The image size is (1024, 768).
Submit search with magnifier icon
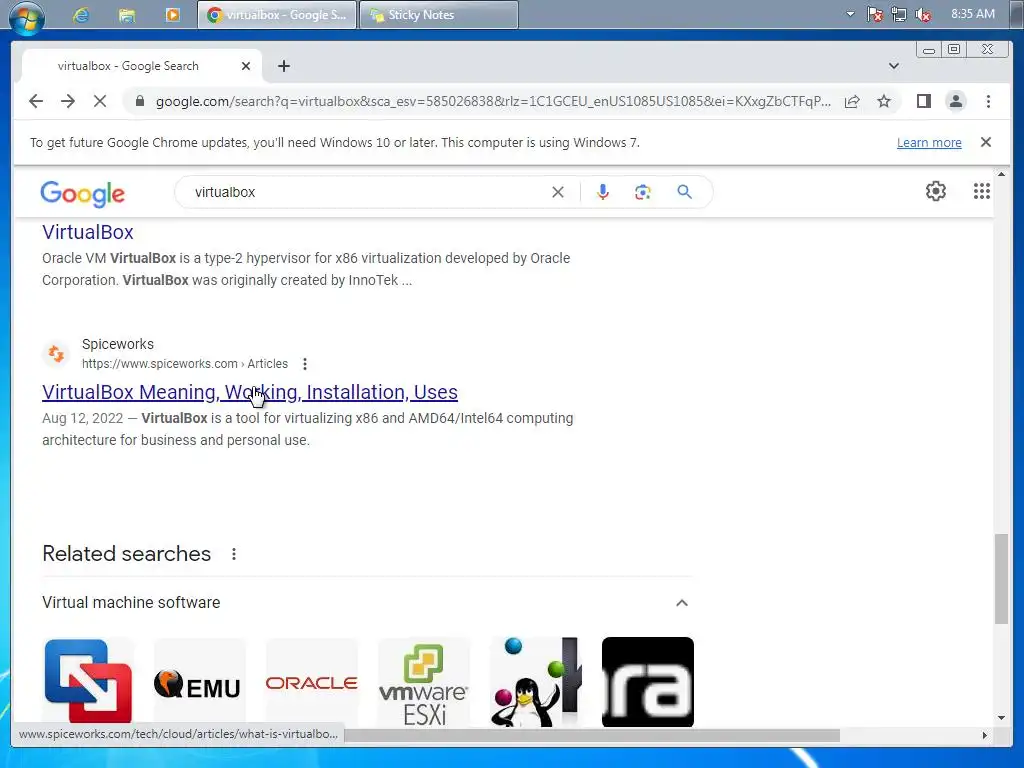click(684, 192)
